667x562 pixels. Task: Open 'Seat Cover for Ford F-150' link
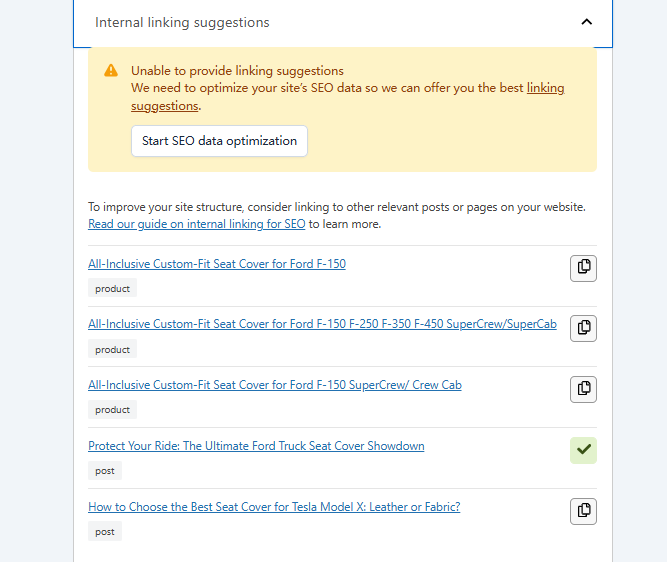point(217,264)
